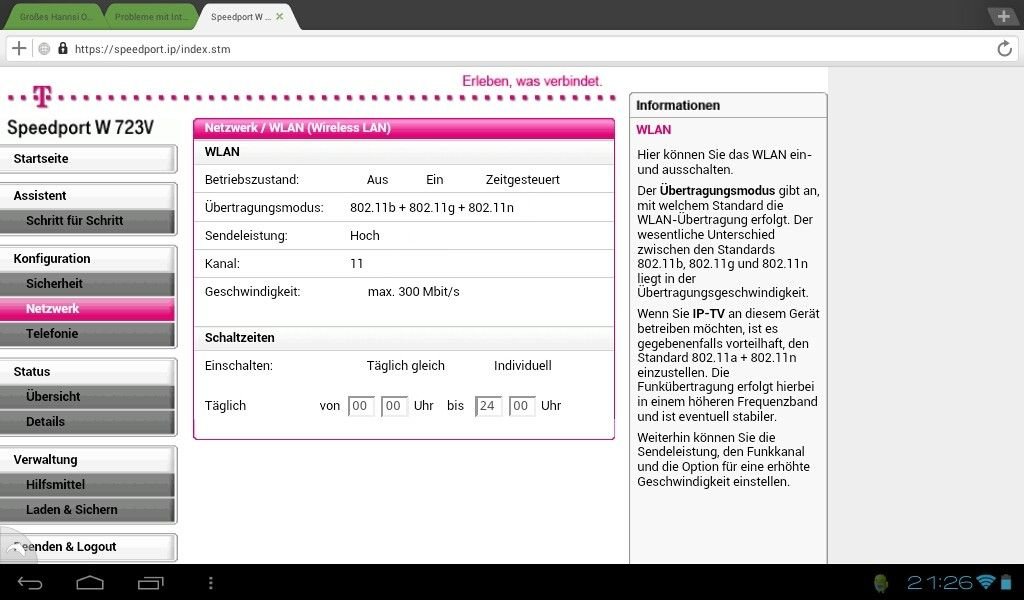The width and height of the screenshot is (1024, 600).
Task: Switch to the 'Probleme mit Int...' tab
Action: [x=151, y=17]
